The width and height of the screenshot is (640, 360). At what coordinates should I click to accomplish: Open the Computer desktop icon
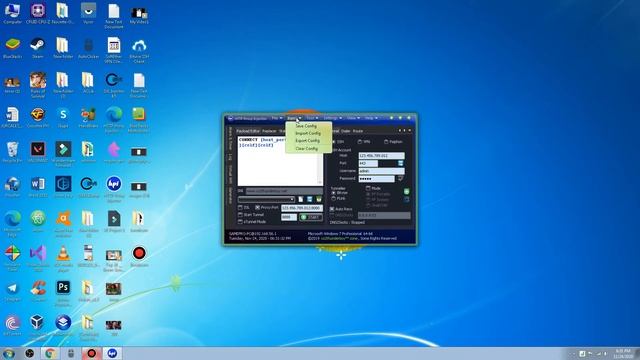click(12, 13)
